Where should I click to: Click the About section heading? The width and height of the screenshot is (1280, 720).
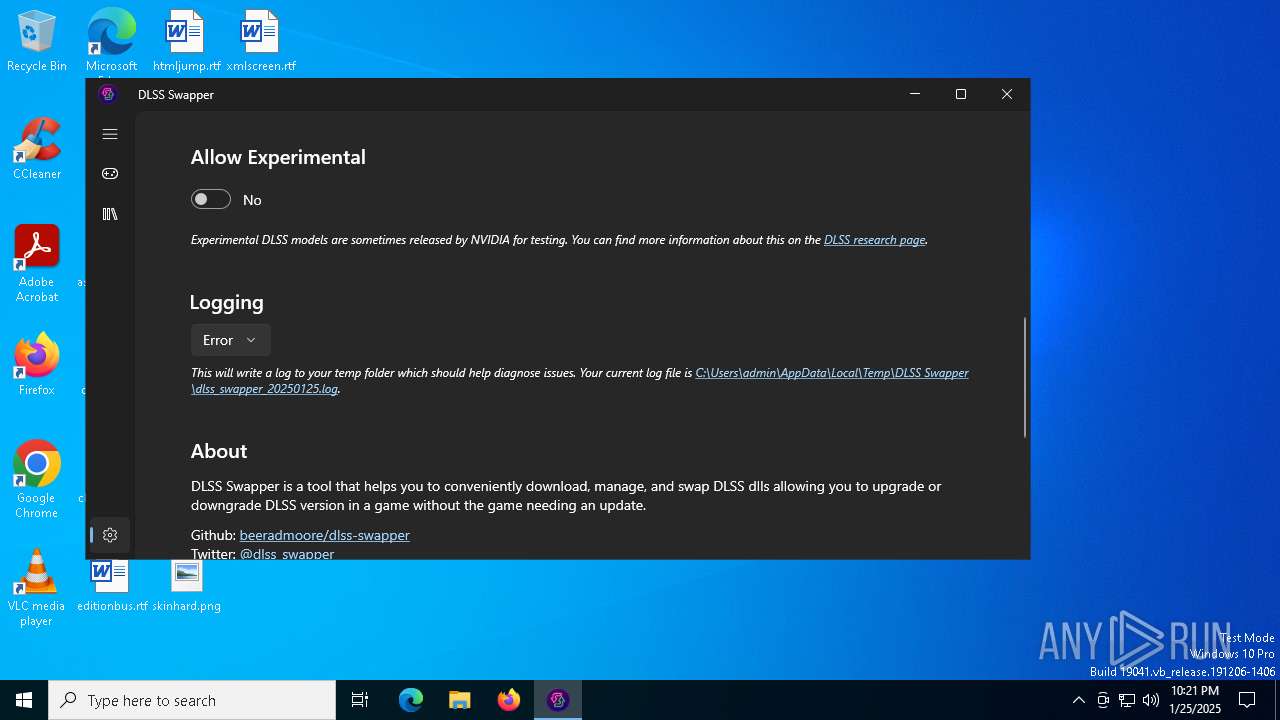[219, 451]
